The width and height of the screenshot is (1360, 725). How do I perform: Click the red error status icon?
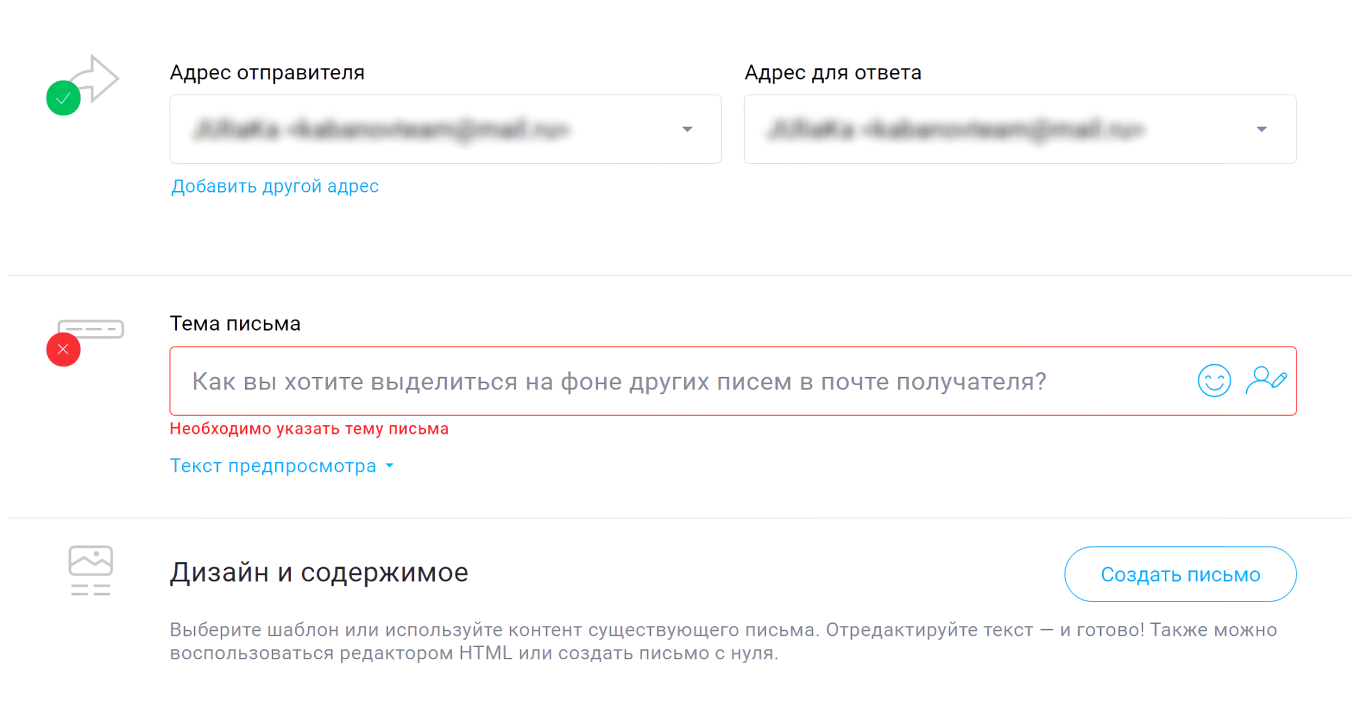click(63, 349)
